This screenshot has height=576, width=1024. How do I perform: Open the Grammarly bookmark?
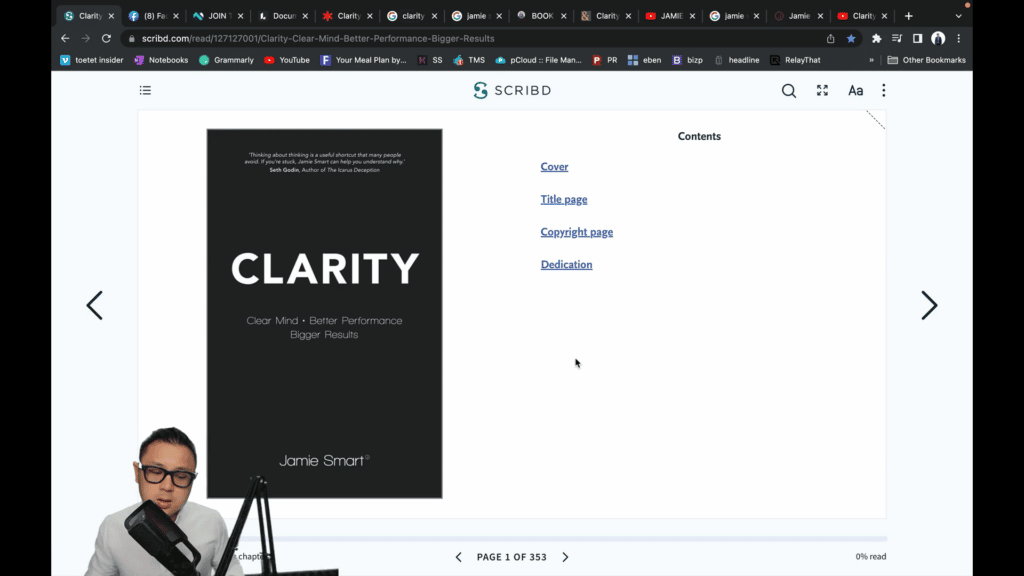click(226, 60)
